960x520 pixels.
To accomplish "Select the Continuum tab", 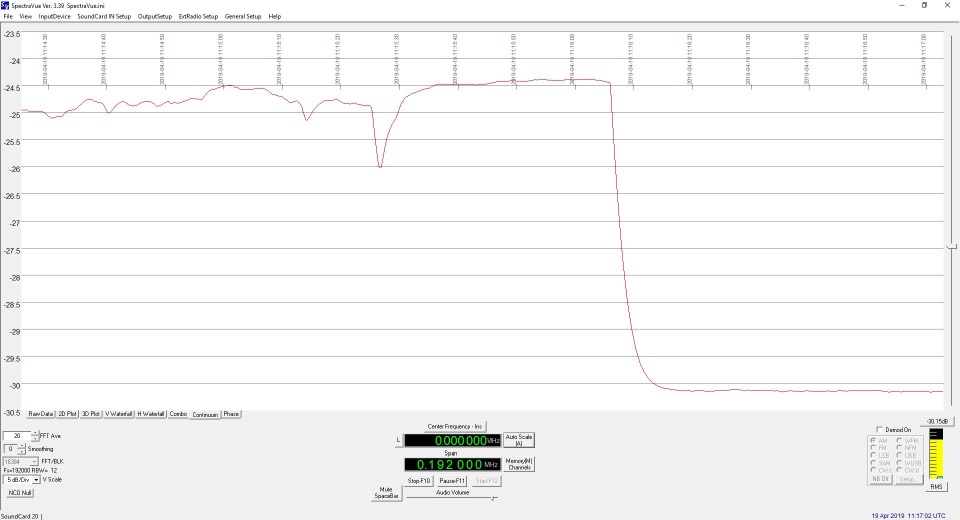I will 205,415.
